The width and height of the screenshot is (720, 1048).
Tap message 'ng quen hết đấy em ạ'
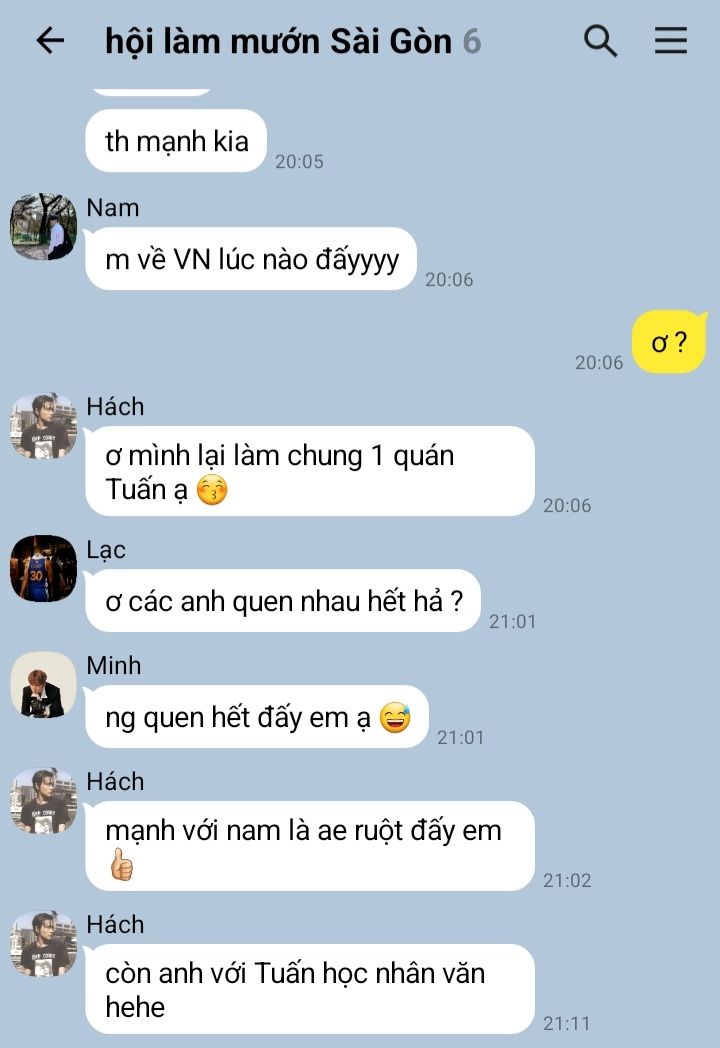pyautogui.click(x=257, y=716)
